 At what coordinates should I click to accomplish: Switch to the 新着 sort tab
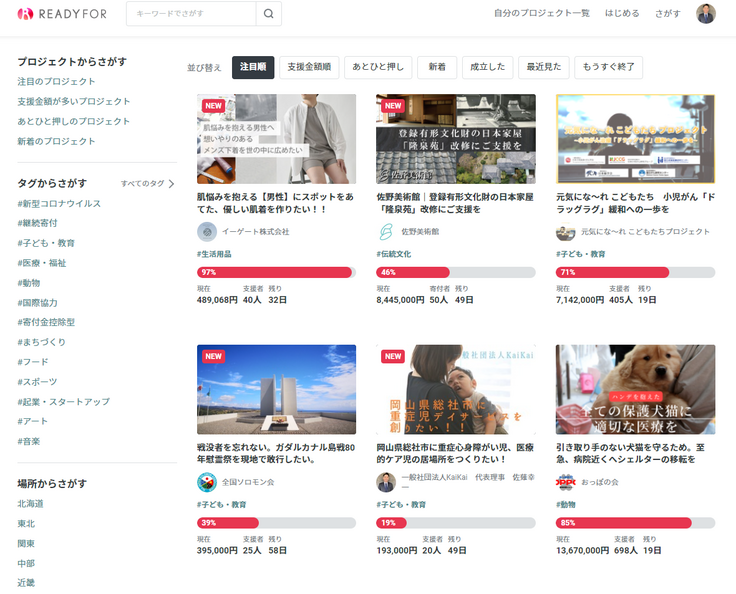437,67
